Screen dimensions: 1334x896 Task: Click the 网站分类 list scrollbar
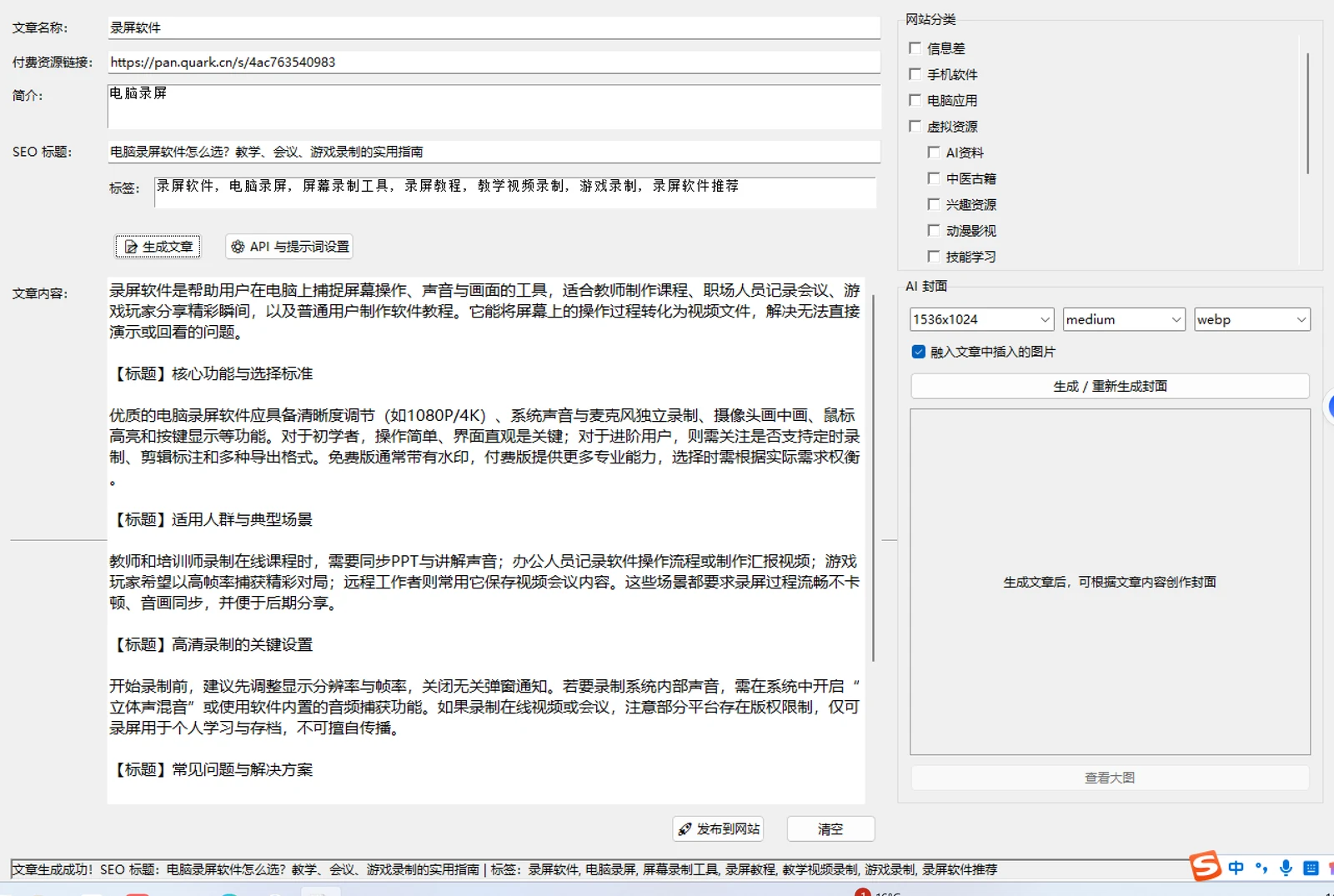click(x=1307, y=113)
